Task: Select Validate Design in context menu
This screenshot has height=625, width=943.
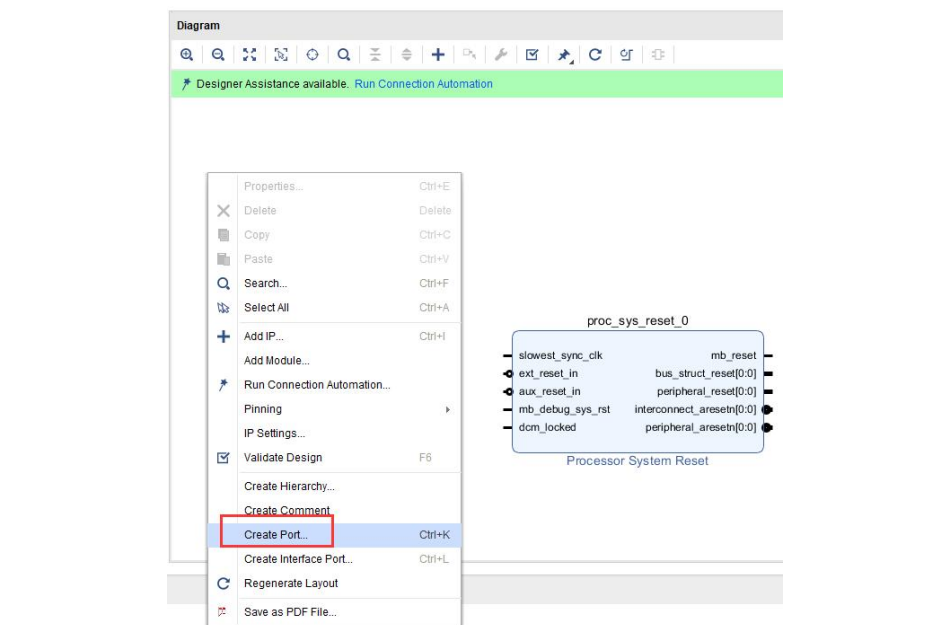Action: click(x=283, y=457)
